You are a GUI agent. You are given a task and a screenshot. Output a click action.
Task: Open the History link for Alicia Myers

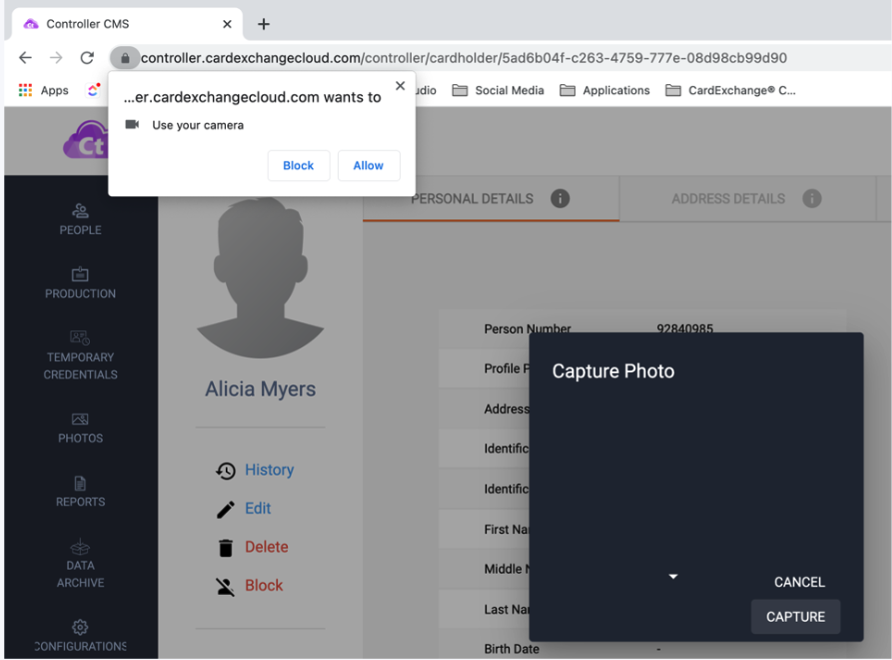(268, 470)
